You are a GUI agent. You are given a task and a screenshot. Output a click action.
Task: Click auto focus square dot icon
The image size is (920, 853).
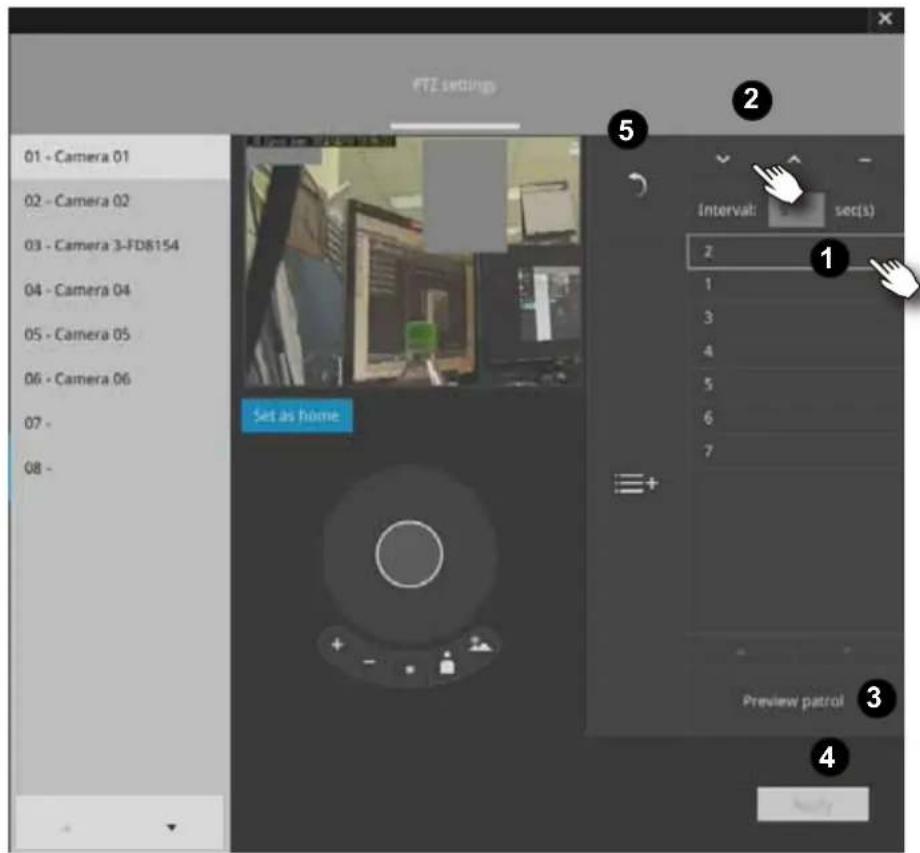tap(410, 669)
